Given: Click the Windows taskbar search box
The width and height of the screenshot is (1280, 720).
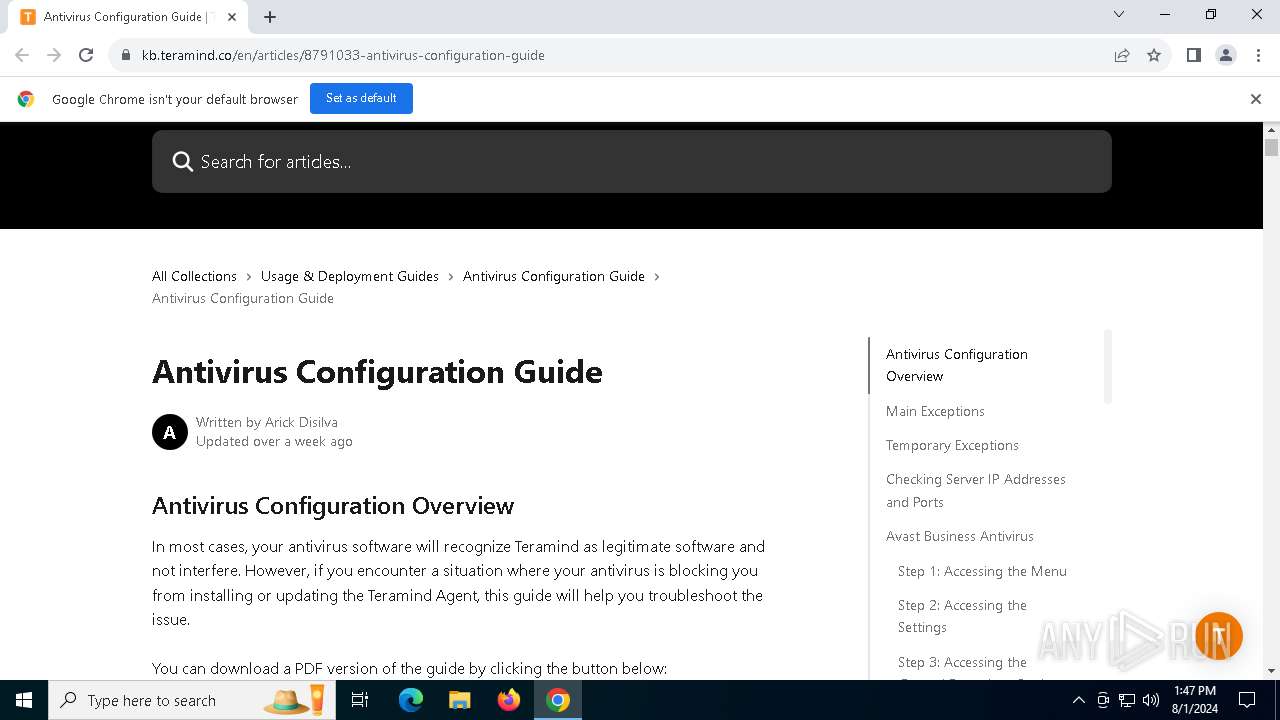Looking at the screenshot, I should (191, 700).
